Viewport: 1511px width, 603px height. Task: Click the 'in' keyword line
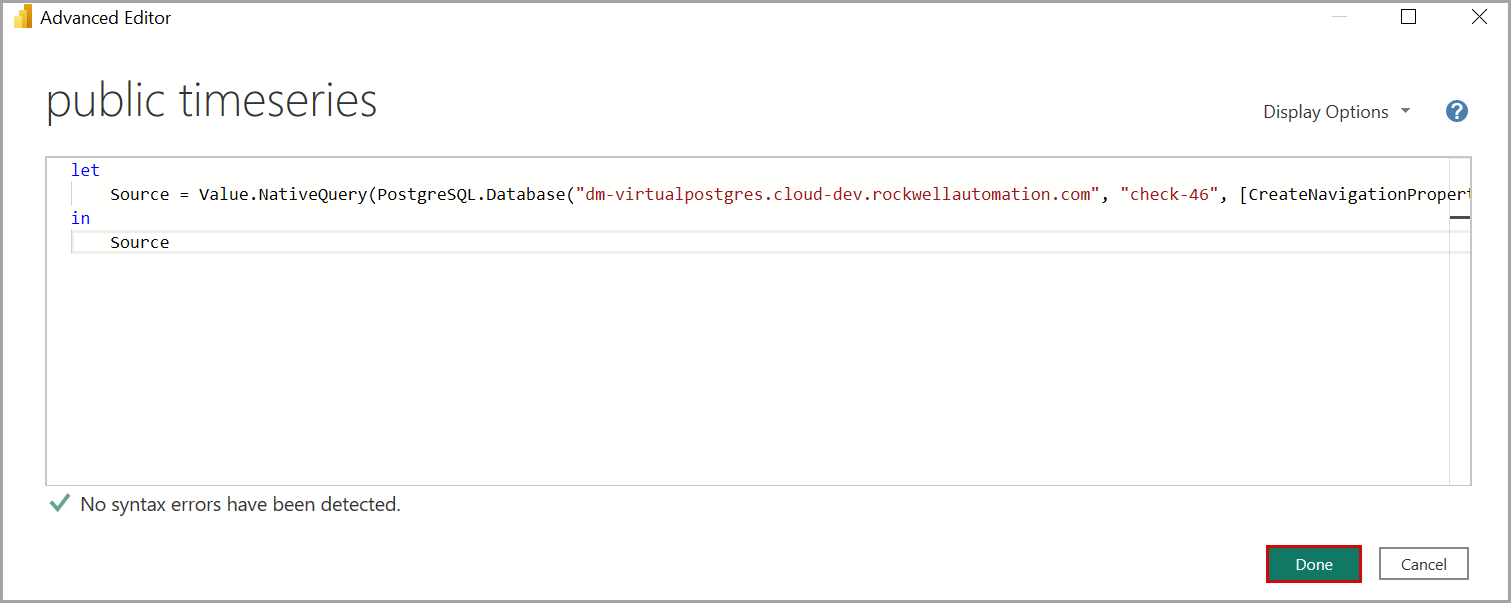pos(80,218)
